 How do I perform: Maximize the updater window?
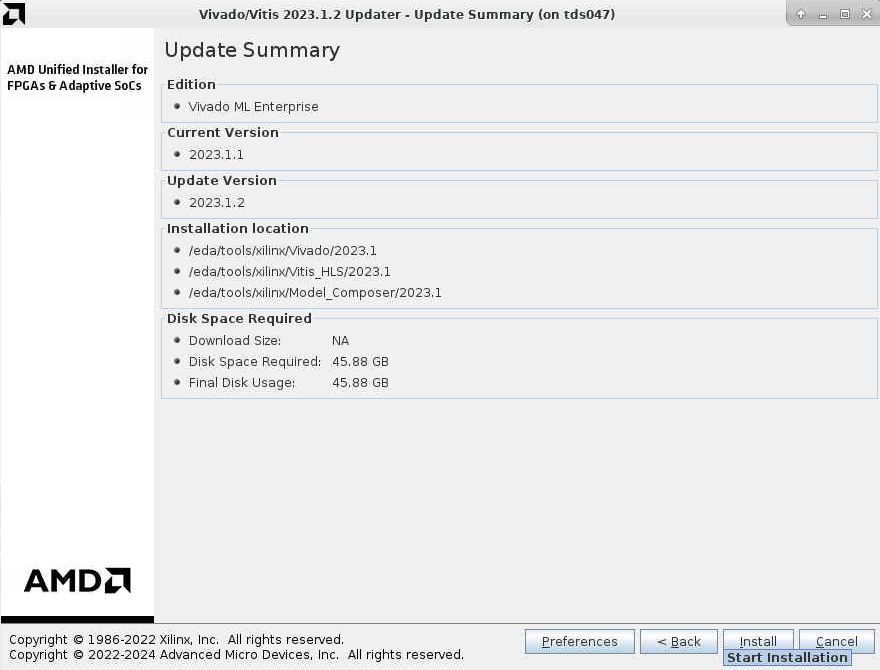tap(844, 14)
